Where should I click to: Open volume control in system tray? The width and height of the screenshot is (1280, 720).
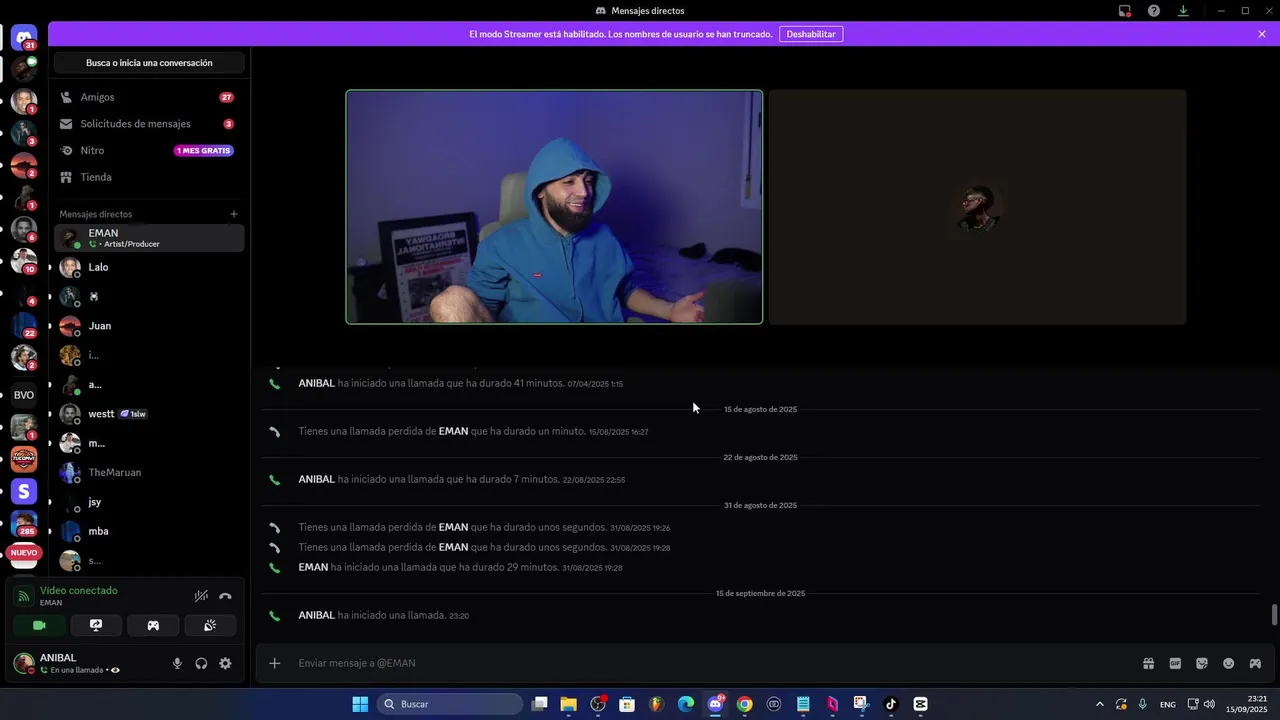pos(1209,704)
